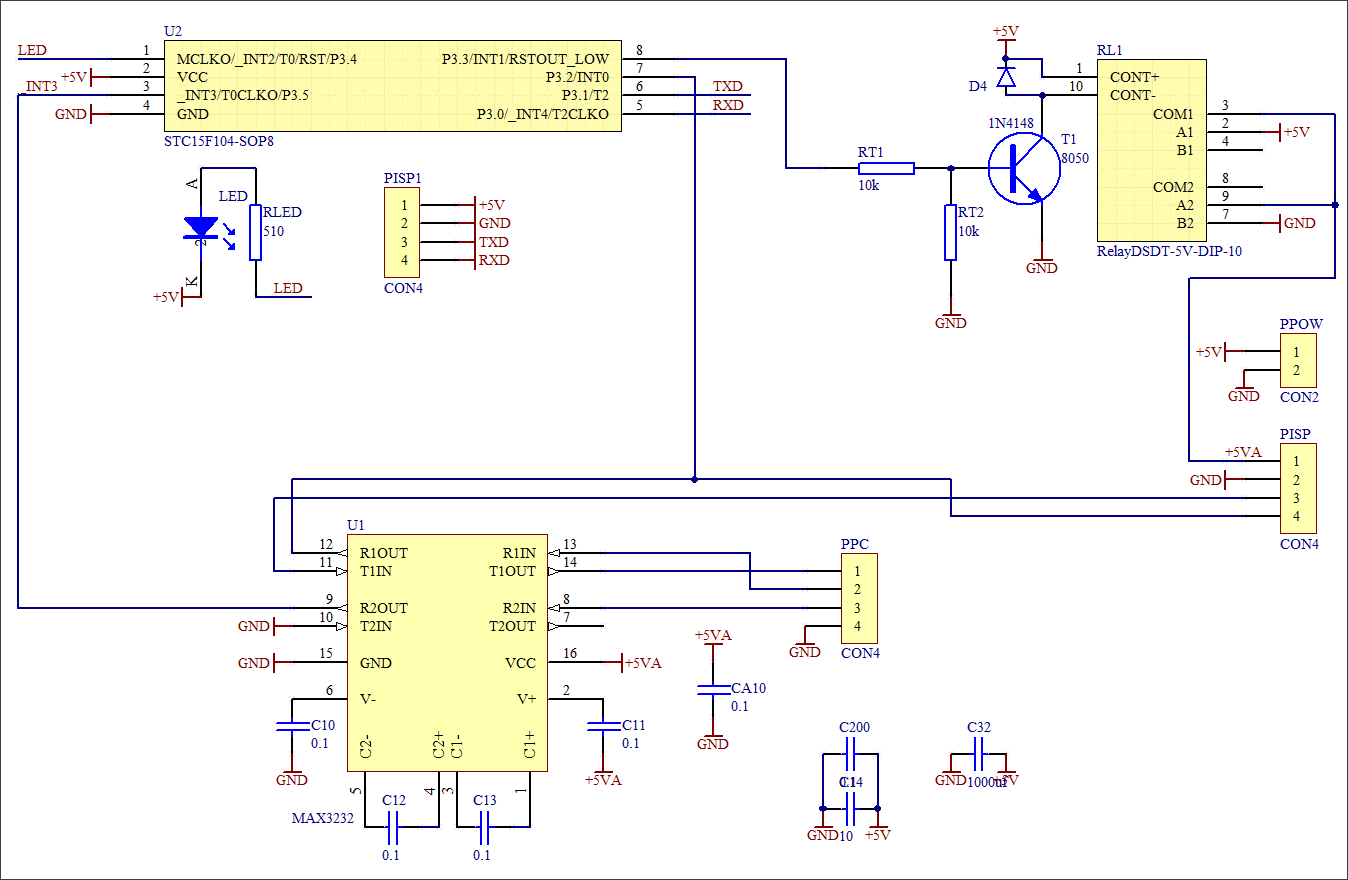Screen dimensions: 1348x880
Task: Select the PISP1 connector designator
Action: pyautogui.click(x=403, y=178)
